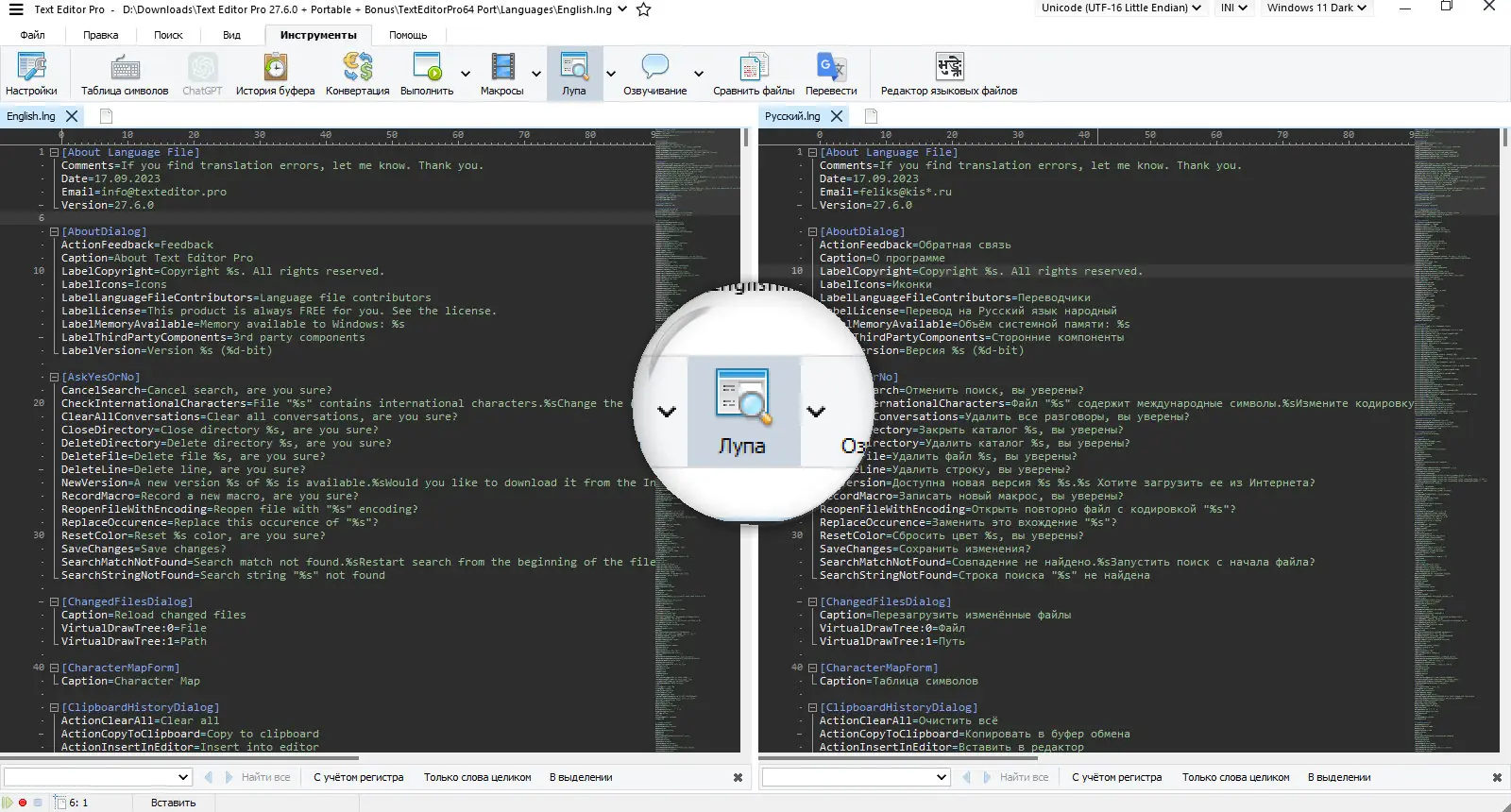Viewport: 1511px width, 812px height.
Task: Open the hamburger menu in the title bar
Action: point(16,9)
